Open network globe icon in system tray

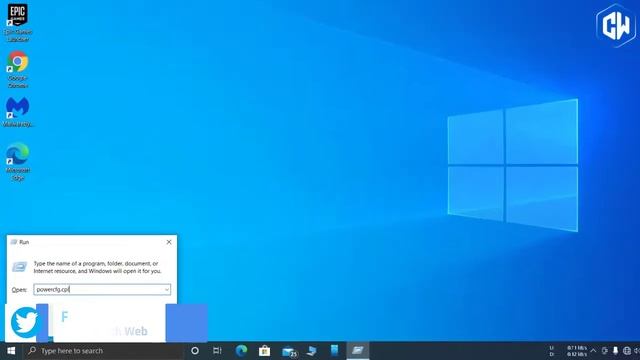click(x=627, y=351)
